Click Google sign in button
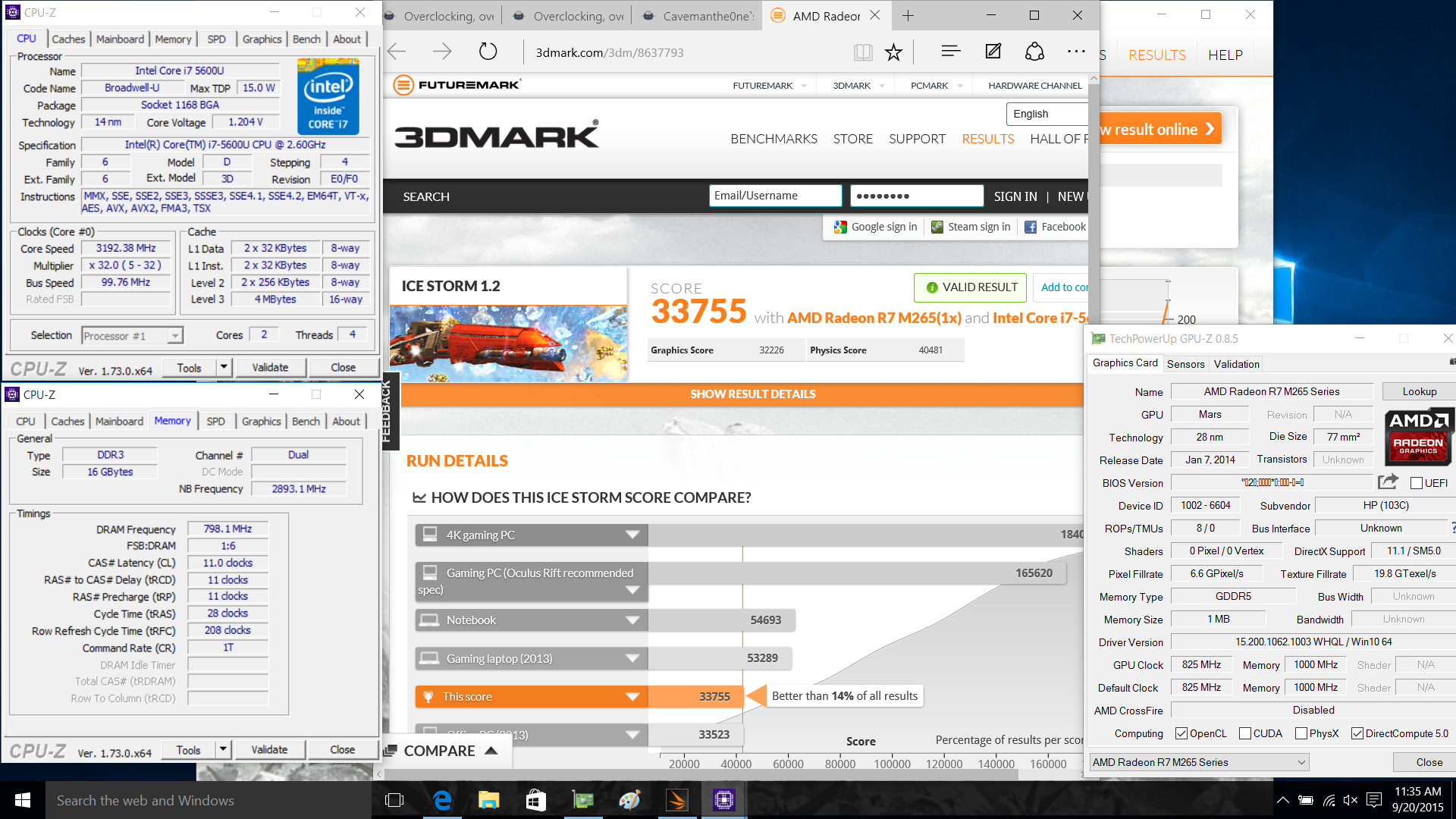 [875, 227]
